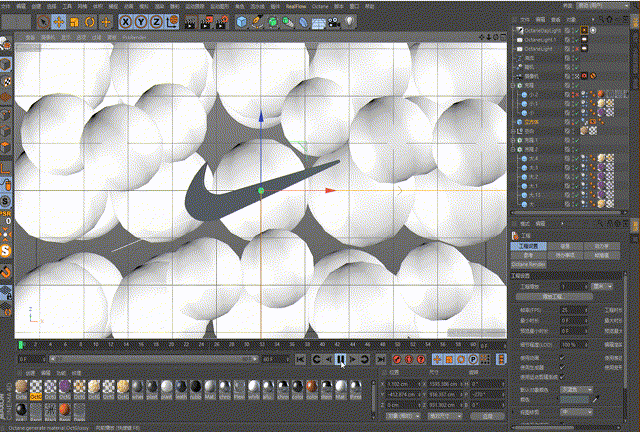This screenshot has width=640, height=432.
Task: Click the grey-blue color swatch
Action: pyautogui.click(x=575, y=399)
